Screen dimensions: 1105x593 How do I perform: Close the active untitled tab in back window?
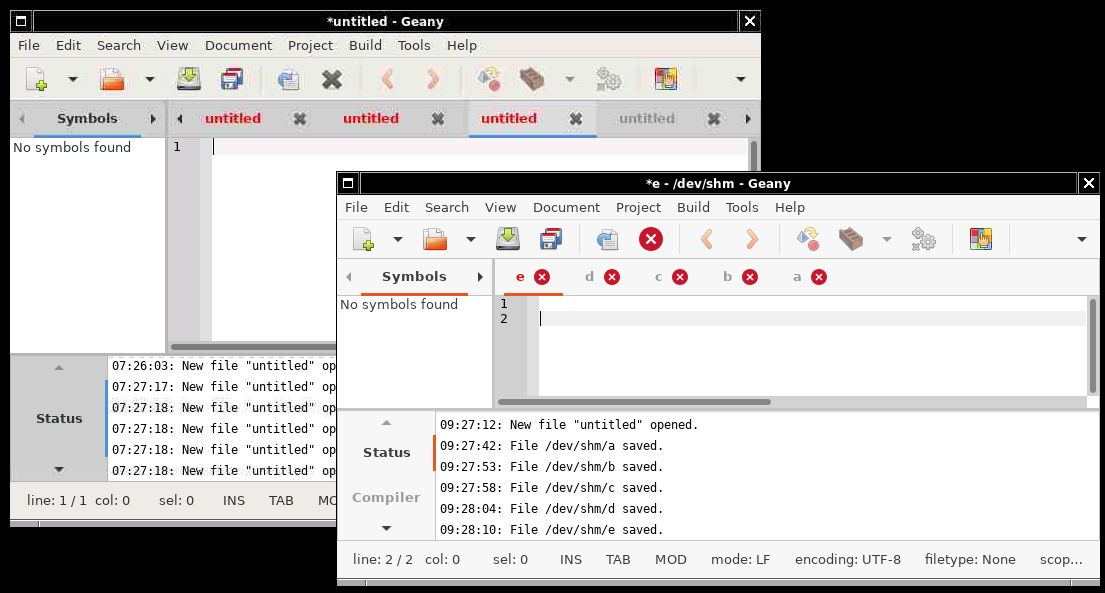click(x=576, y=119)
